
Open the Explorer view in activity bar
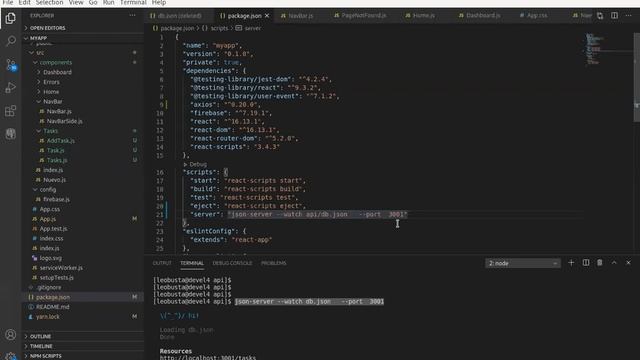[11, 18]
